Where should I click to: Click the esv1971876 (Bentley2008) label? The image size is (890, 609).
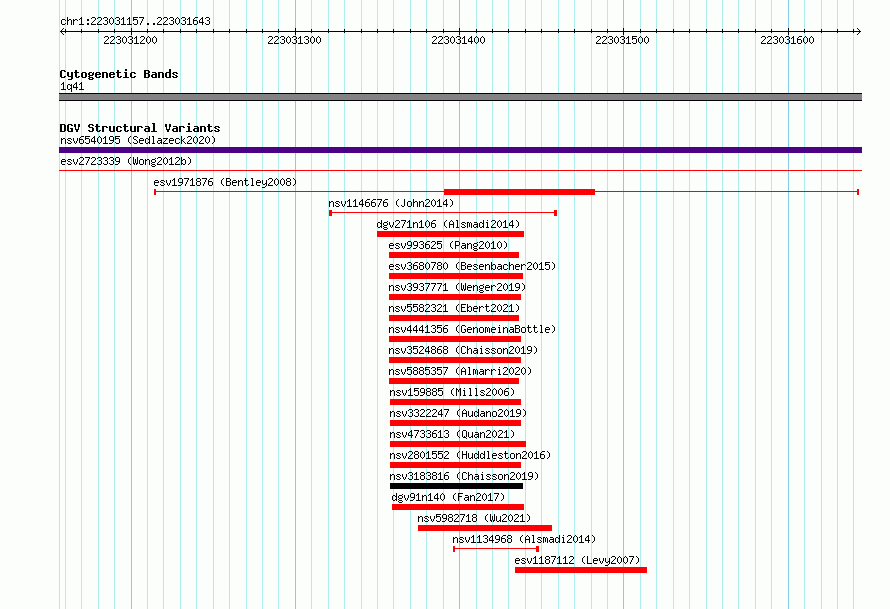point(225,182)
